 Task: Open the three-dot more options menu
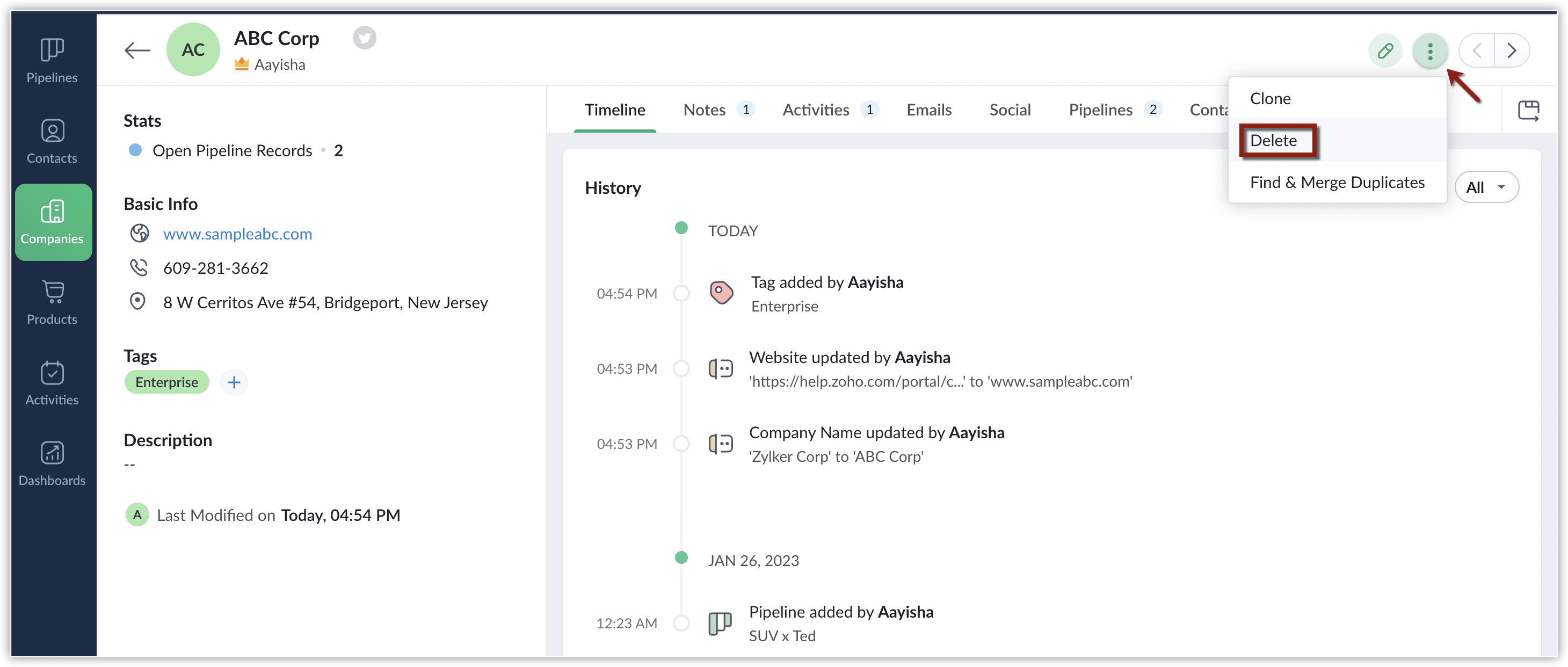(1430, 50)
